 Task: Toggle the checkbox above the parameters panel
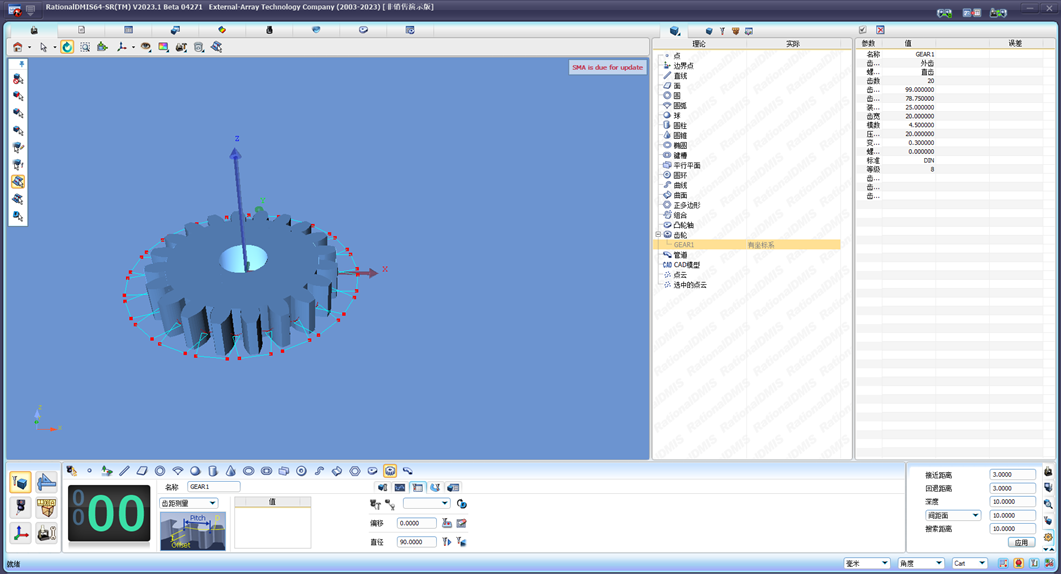[x=863, y=31]
